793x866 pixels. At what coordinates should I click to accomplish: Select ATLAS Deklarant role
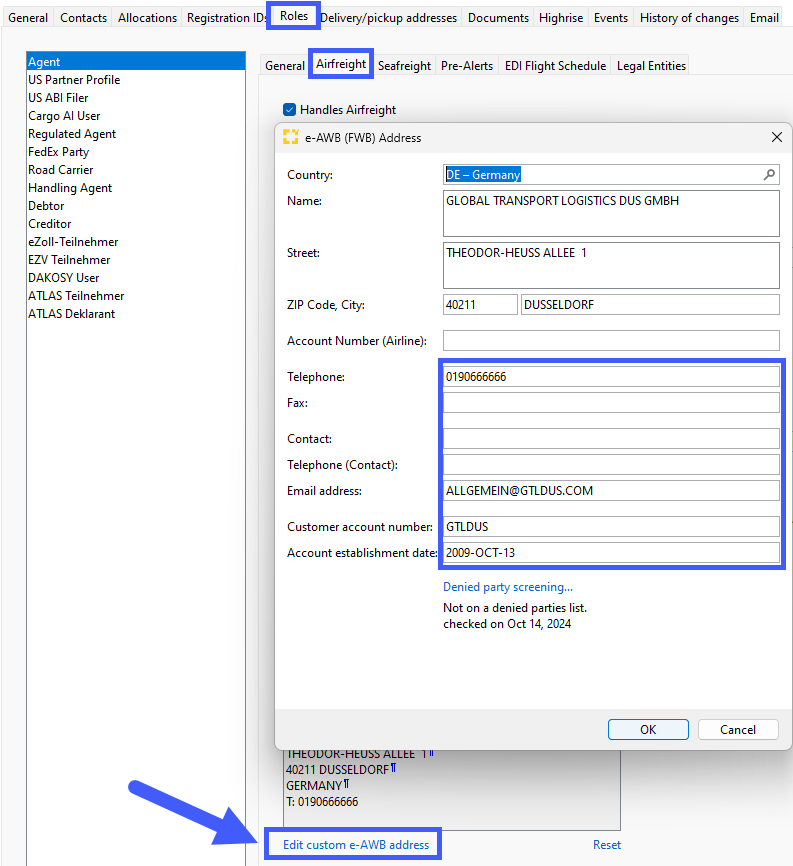tap(71, 314)
